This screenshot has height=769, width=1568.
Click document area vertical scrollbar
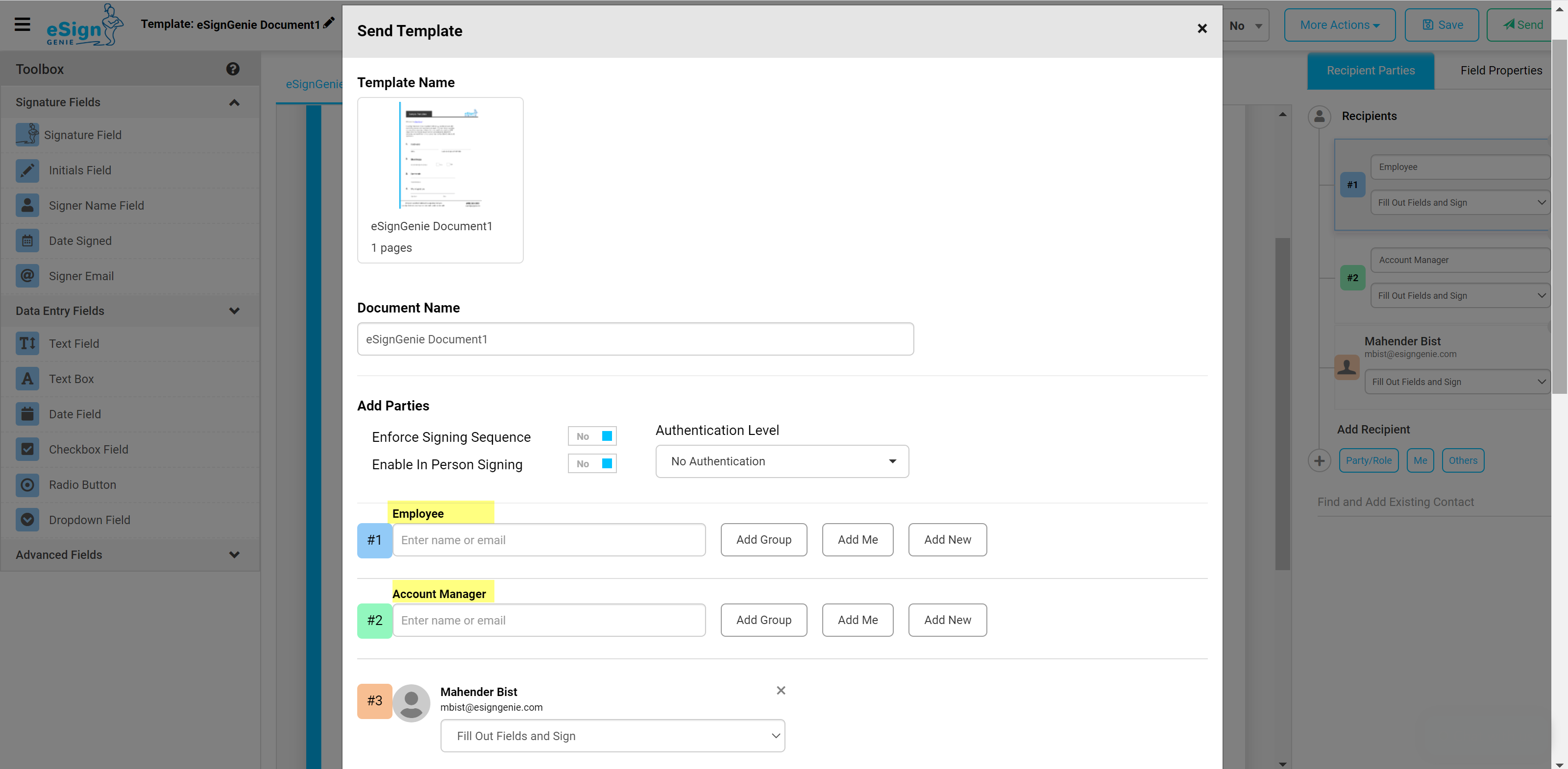point(1282,404)
